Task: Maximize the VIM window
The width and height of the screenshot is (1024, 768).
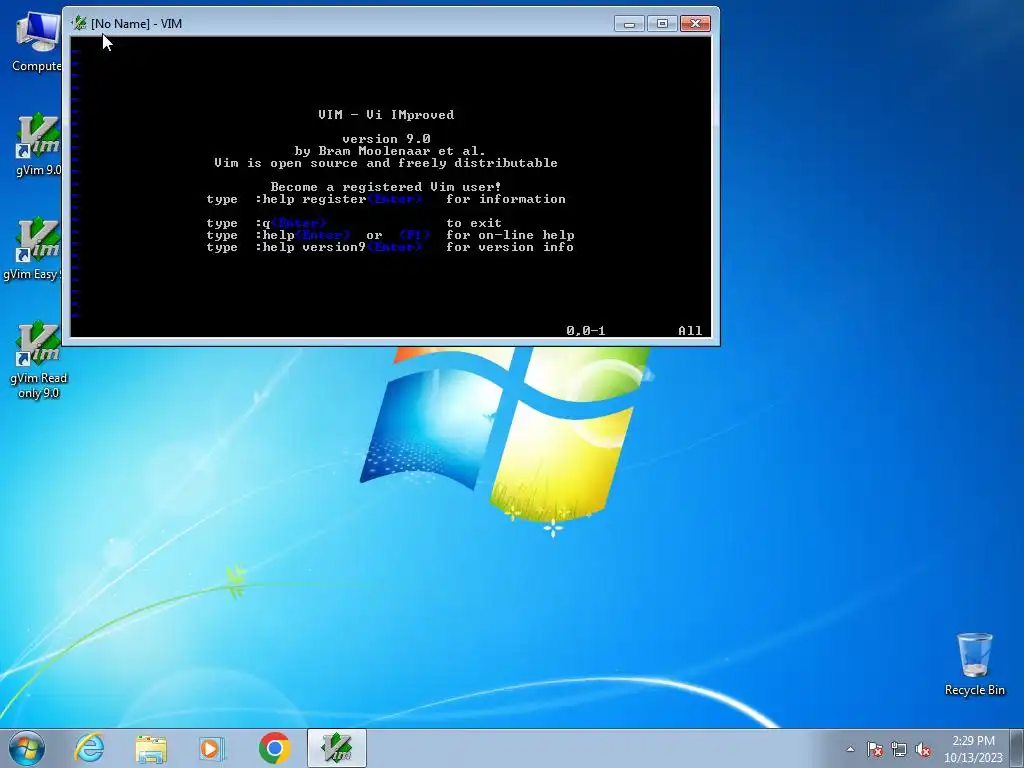Action: pyautogui.click(x=662, y=24)
